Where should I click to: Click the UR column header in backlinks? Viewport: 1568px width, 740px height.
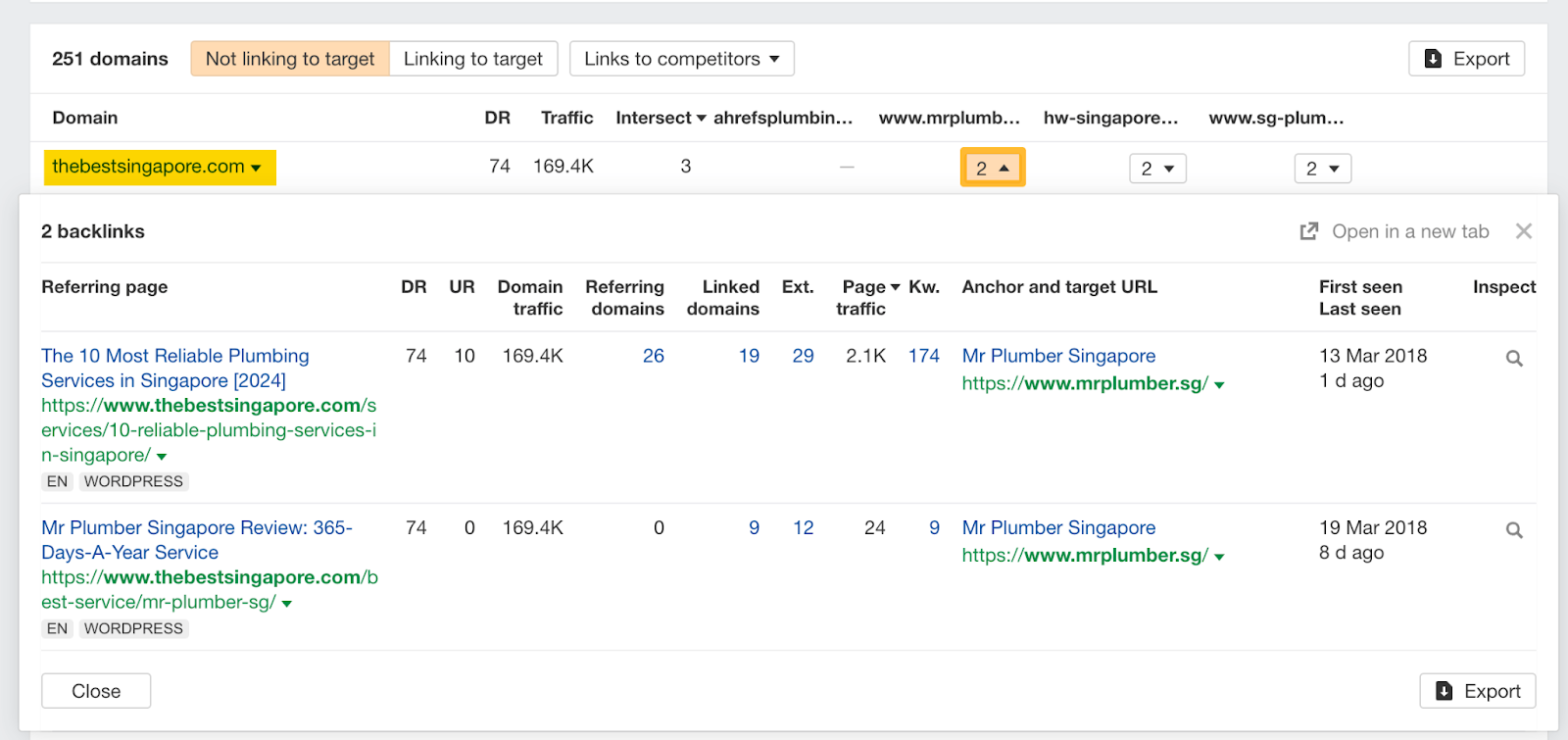click(x=462, y=286)
